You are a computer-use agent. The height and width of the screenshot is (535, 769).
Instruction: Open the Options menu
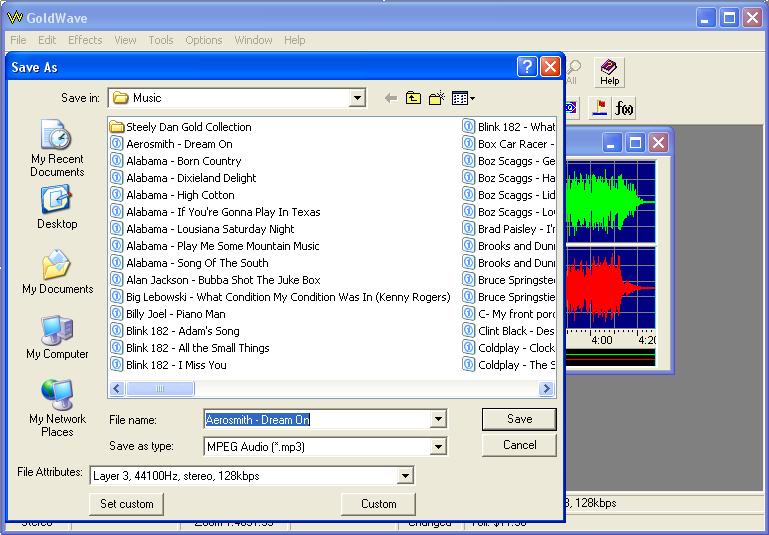click(x=203, y=40)
